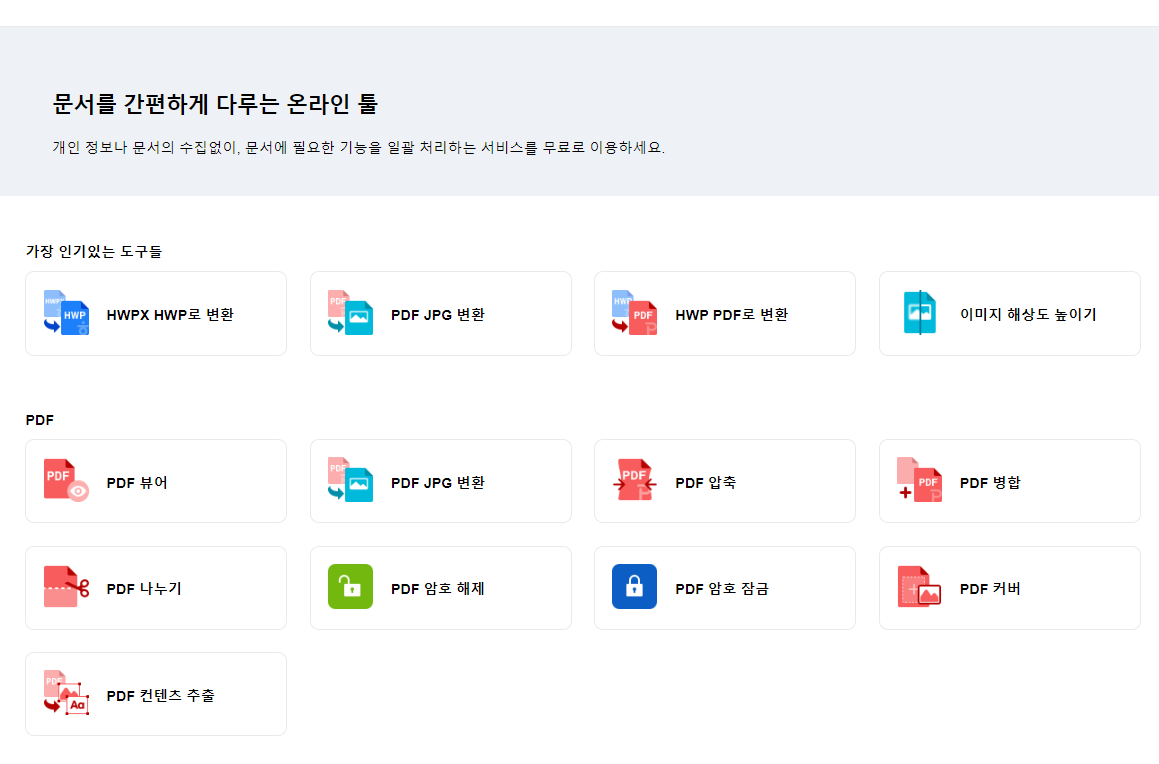Viewport: 1159px width, 764px height.
Task: Open the PDF 뷰어 tool card
Action: click(x=155, y=480)
